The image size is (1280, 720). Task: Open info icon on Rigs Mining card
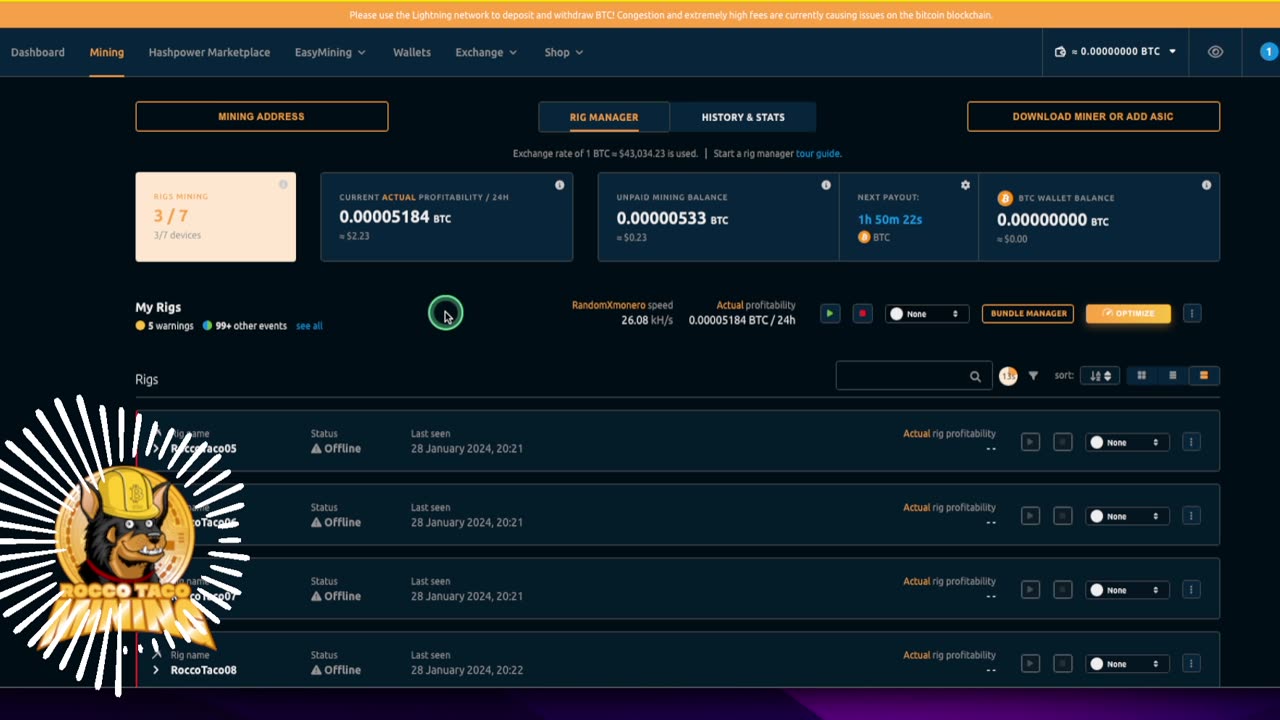(283, 184)
